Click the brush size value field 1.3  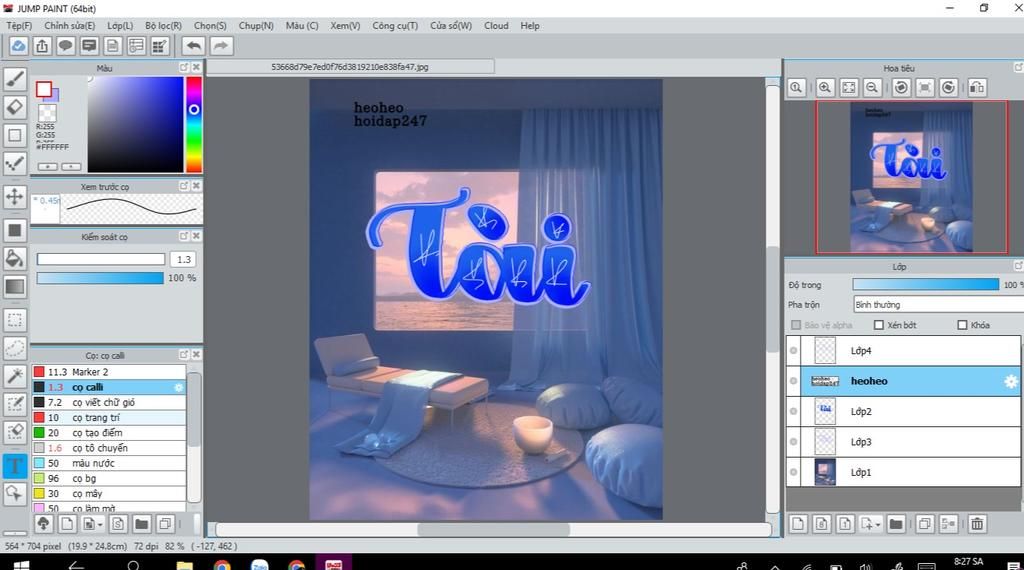point(184,259)
